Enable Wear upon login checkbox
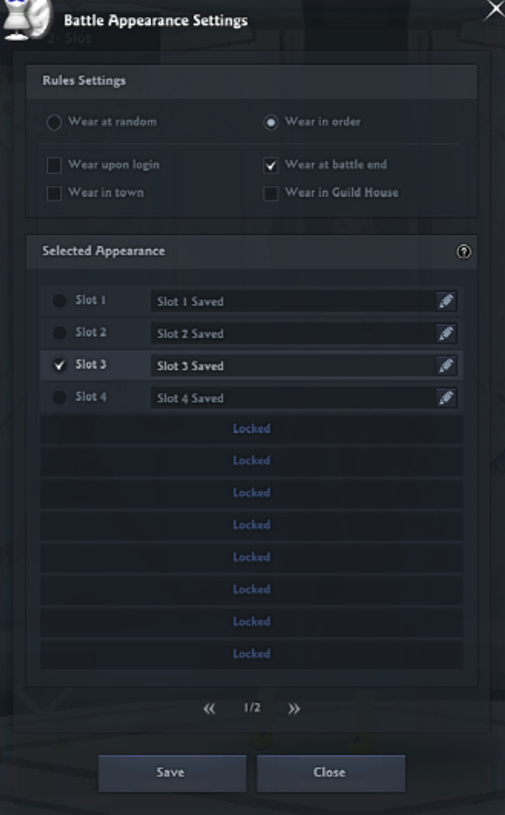 [54, 165]
